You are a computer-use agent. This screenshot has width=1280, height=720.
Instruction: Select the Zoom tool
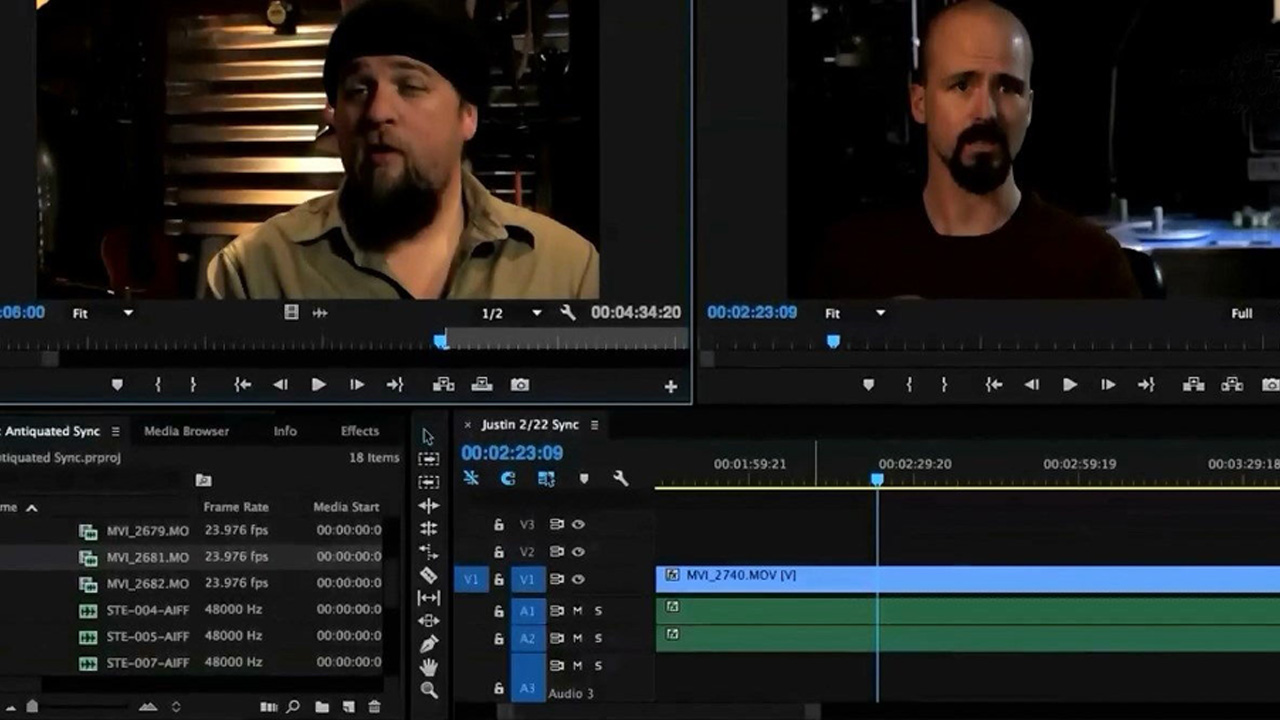(x=429, y=690)
